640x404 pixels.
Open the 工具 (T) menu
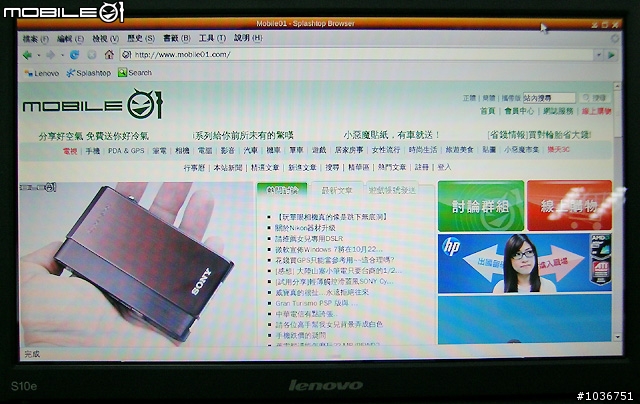coord(212,38)
